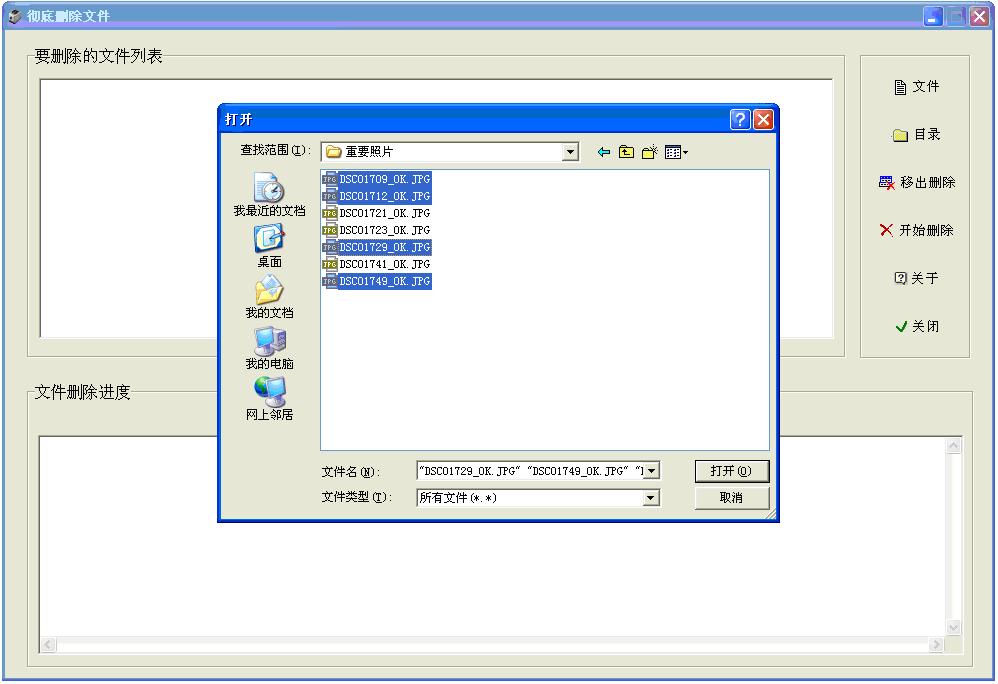Screen dimensions: 998x684
Task: Click the JPG icon of DSC01721_OK.JPG
Action: click(330, 213)
